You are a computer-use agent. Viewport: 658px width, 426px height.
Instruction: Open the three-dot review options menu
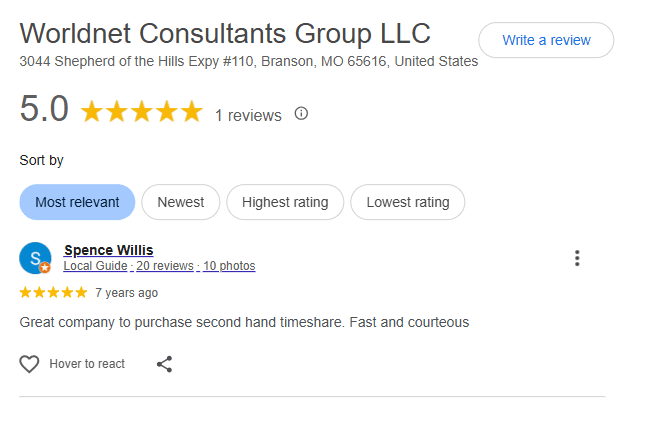coord(577,258)
